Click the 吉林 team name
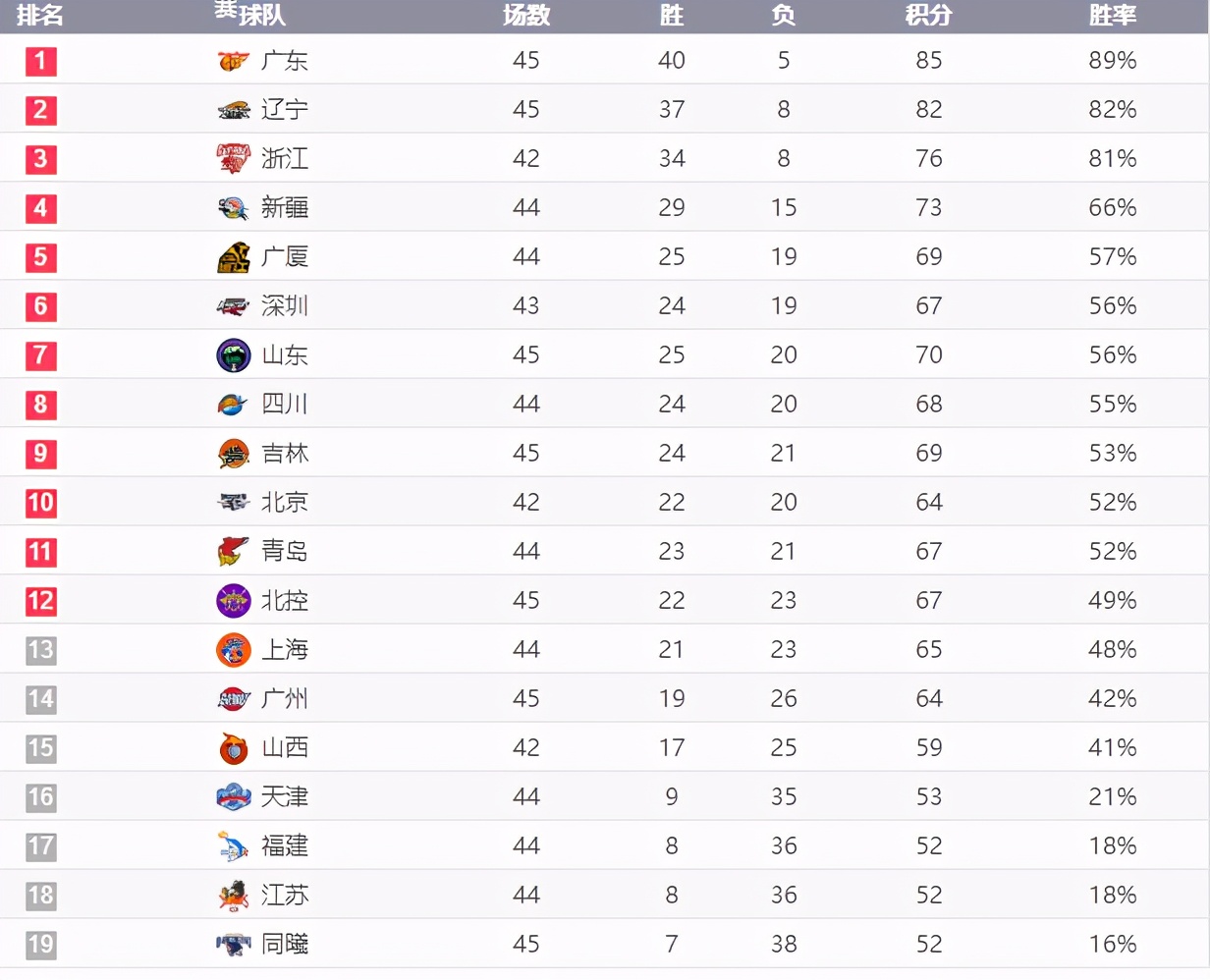This screenshot has width=1210, height=980. 285,453
